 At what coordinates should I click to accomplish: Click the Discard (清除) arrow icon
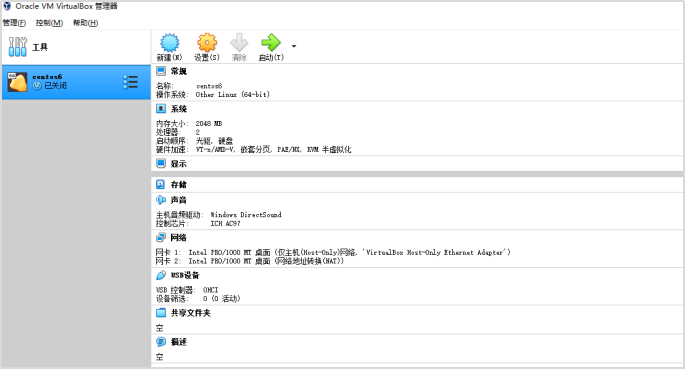[x=239, y=43]
